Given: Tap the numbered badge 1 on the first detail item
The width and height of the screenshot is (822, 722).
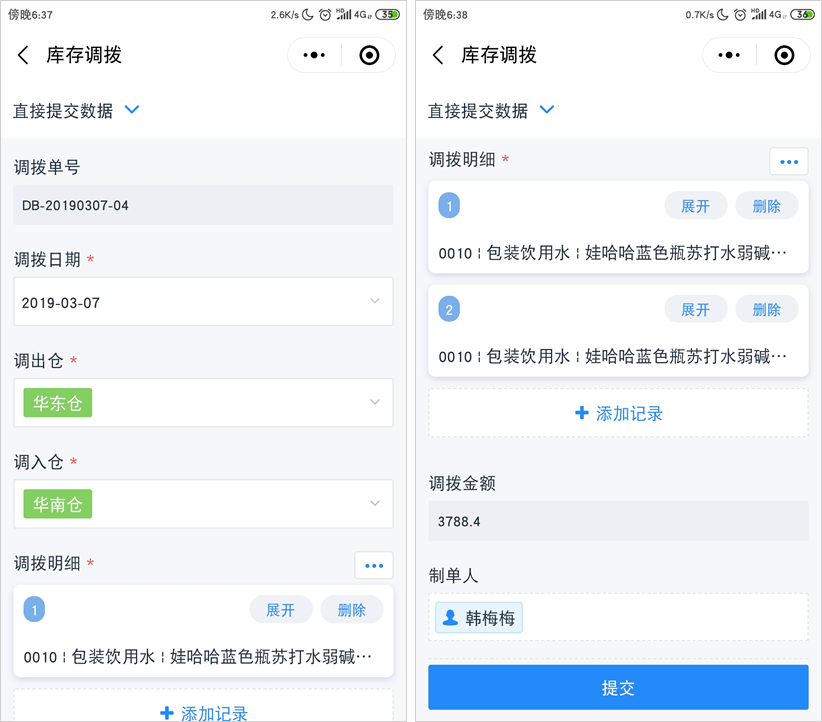Looking at the screenshot, I should (x=449, y=205).
